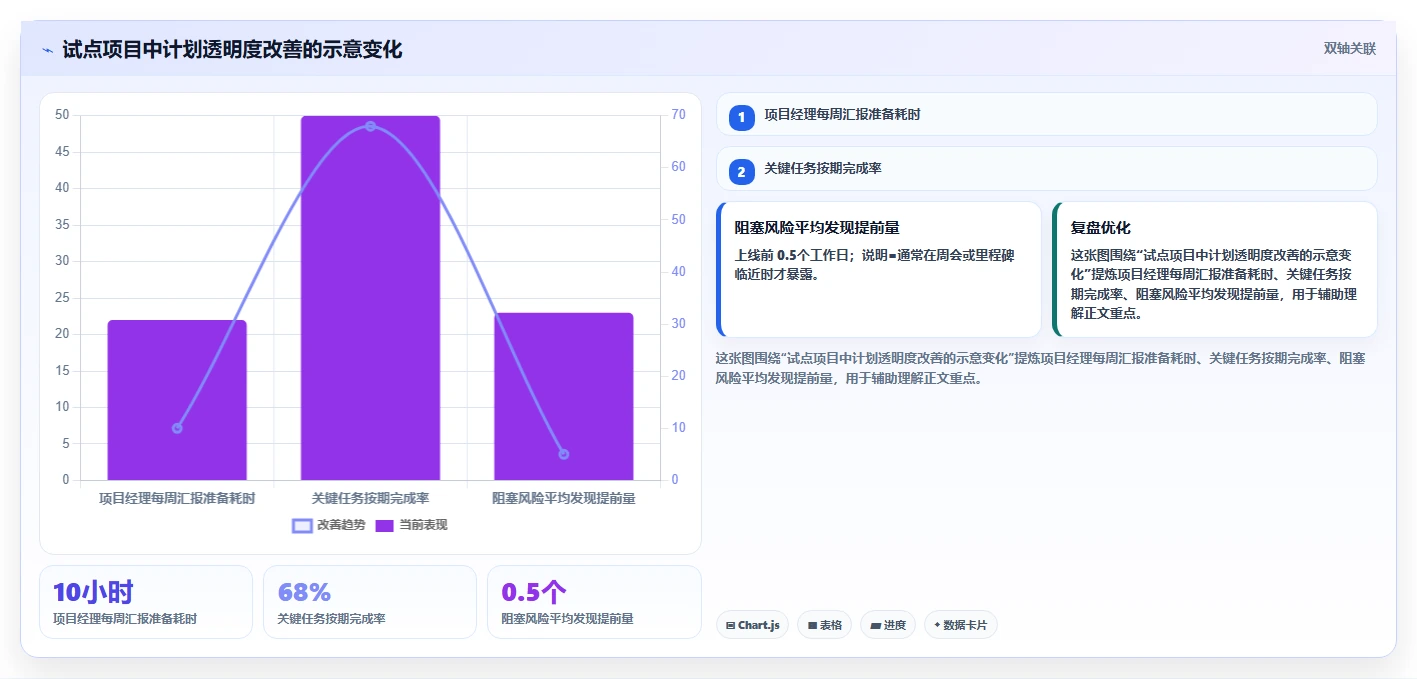This screenshot has height=679, width=1417.
Task: Click the x-axis label 项目经理每周汇报准备耗时
Action: pos(177,498)
